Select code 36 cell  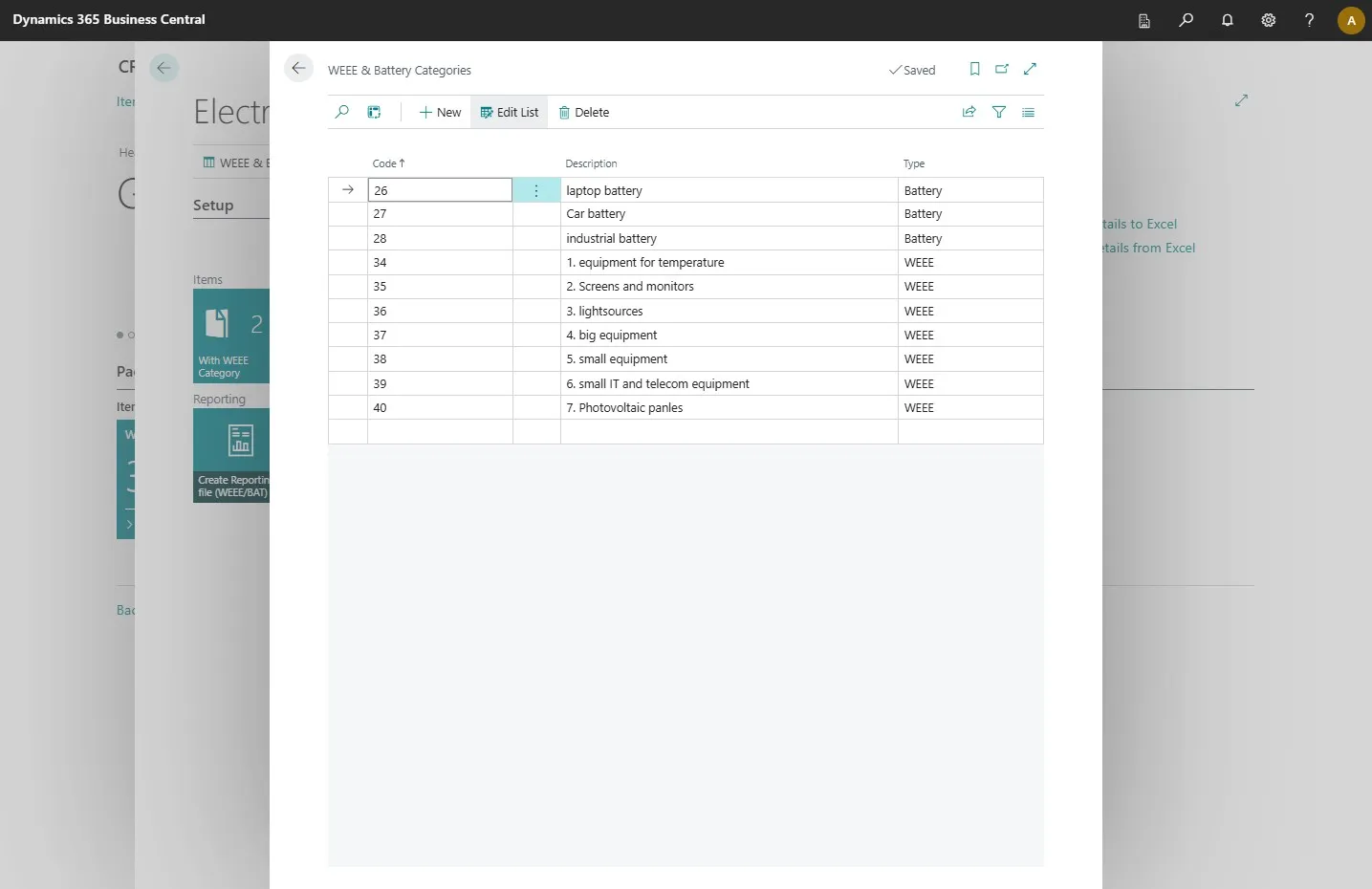pos(440,311)
